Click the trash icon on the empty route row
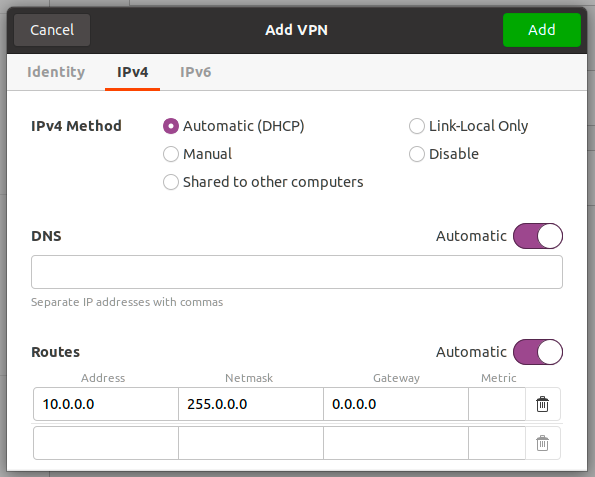The height and width of the screenshot is (477, 595). [x=542, y=443]
